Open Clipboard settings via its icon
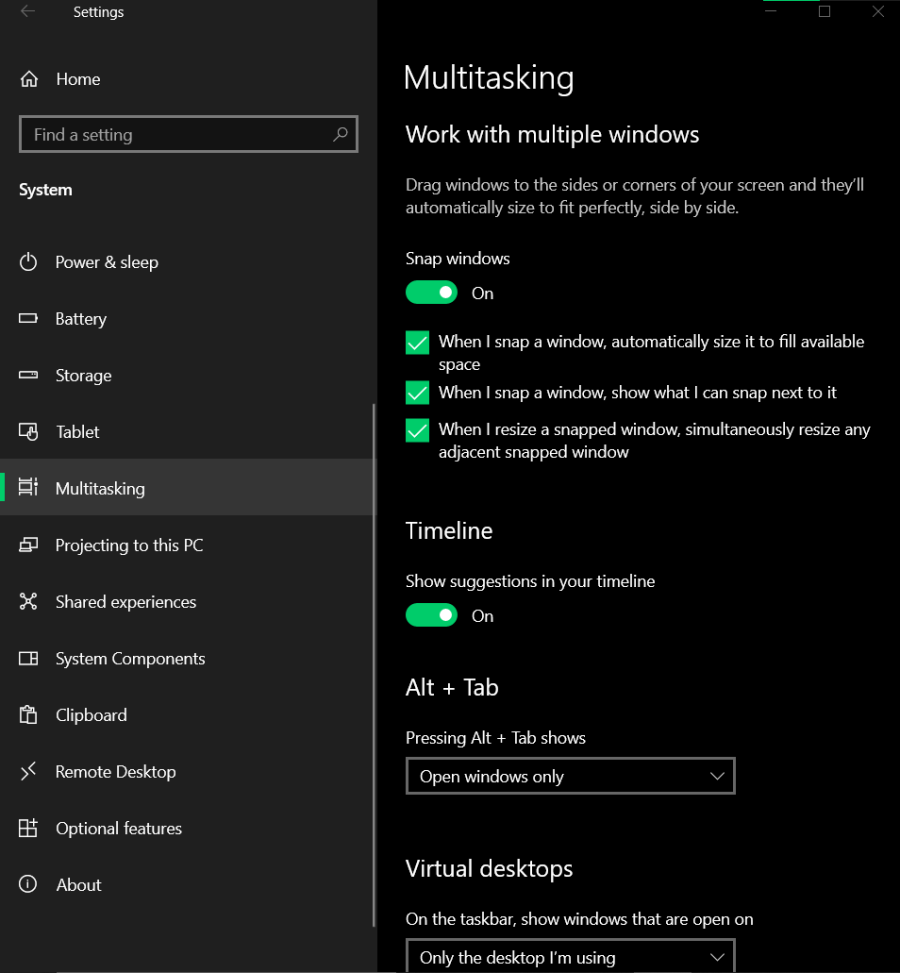 coord(29,715)
